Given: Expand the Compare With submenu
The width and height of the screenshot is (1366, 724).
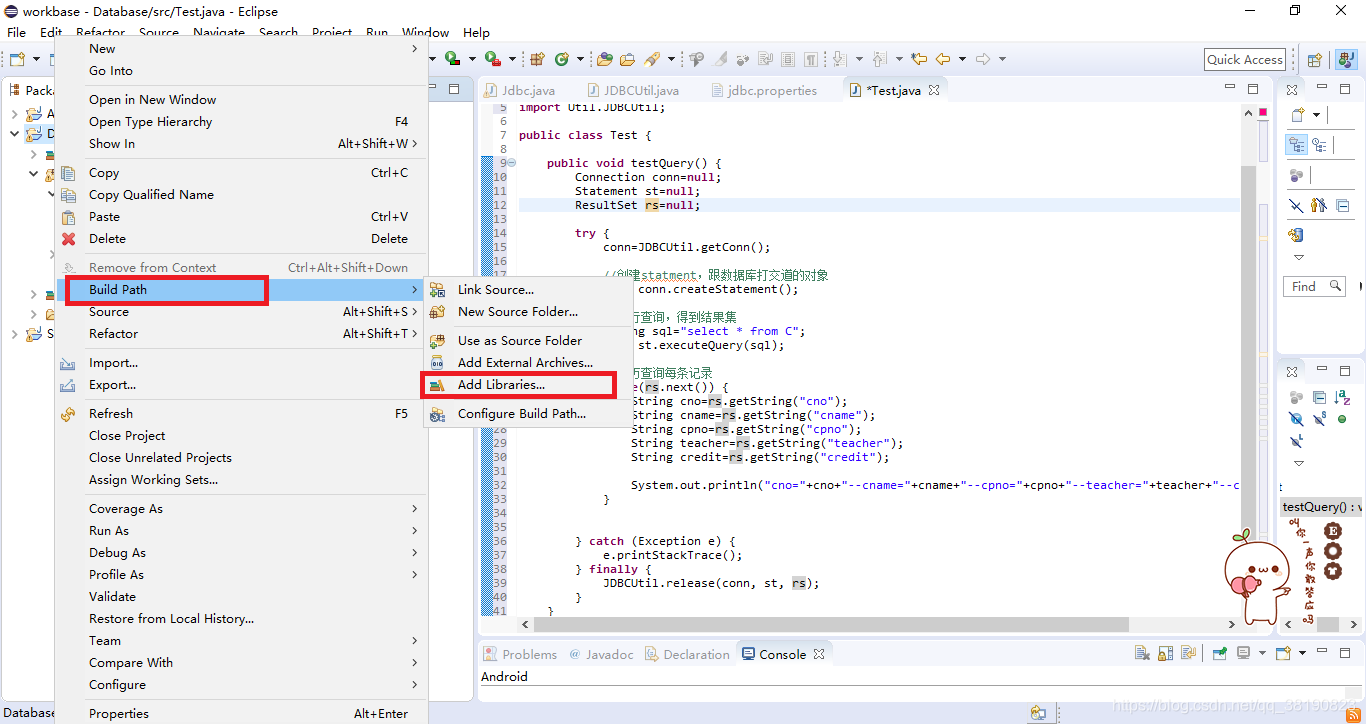Looking at the screenshot, I should (242, 663).
